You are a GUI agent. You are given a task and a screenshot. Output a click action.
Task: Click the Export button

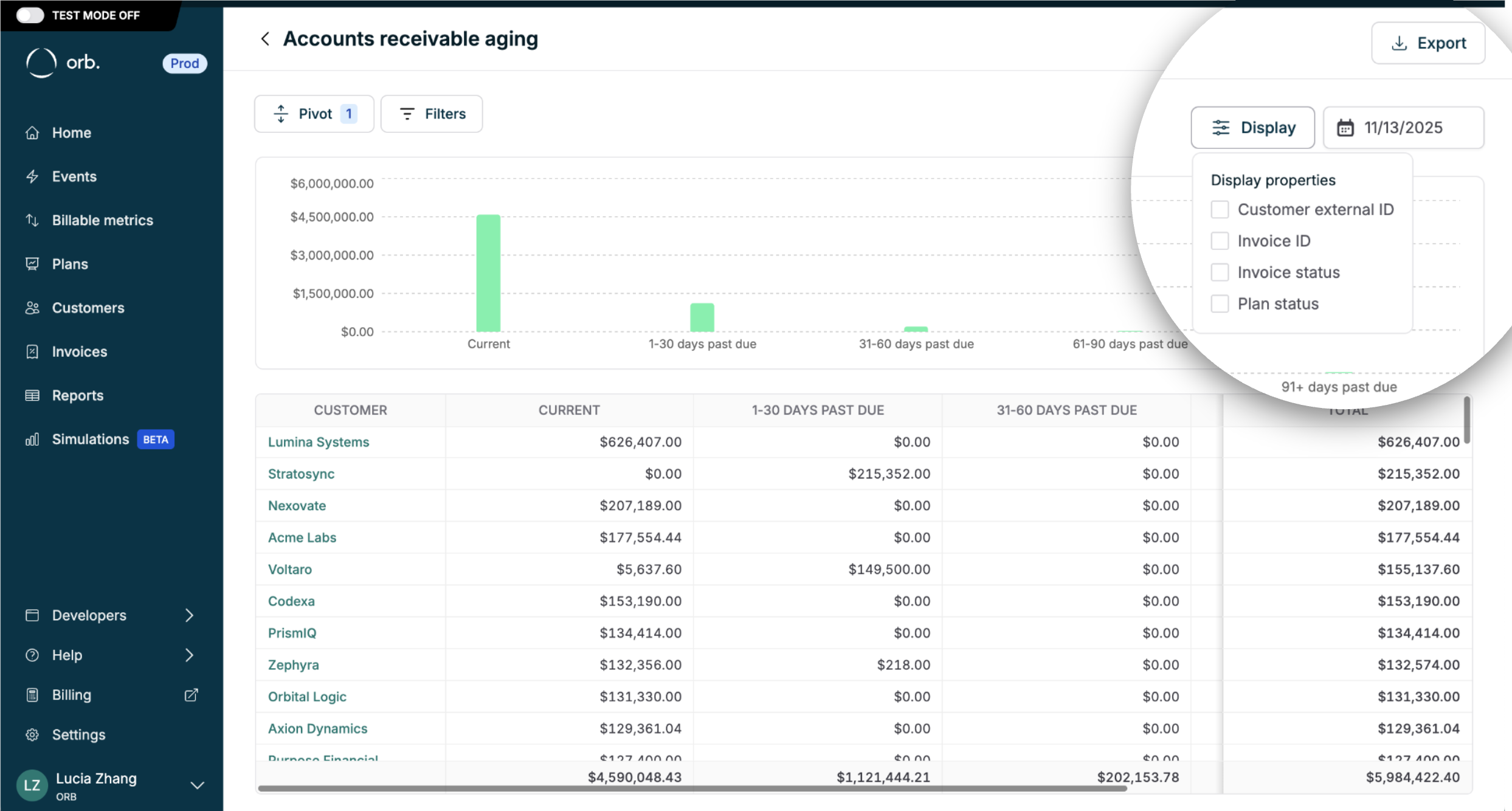1428,43
